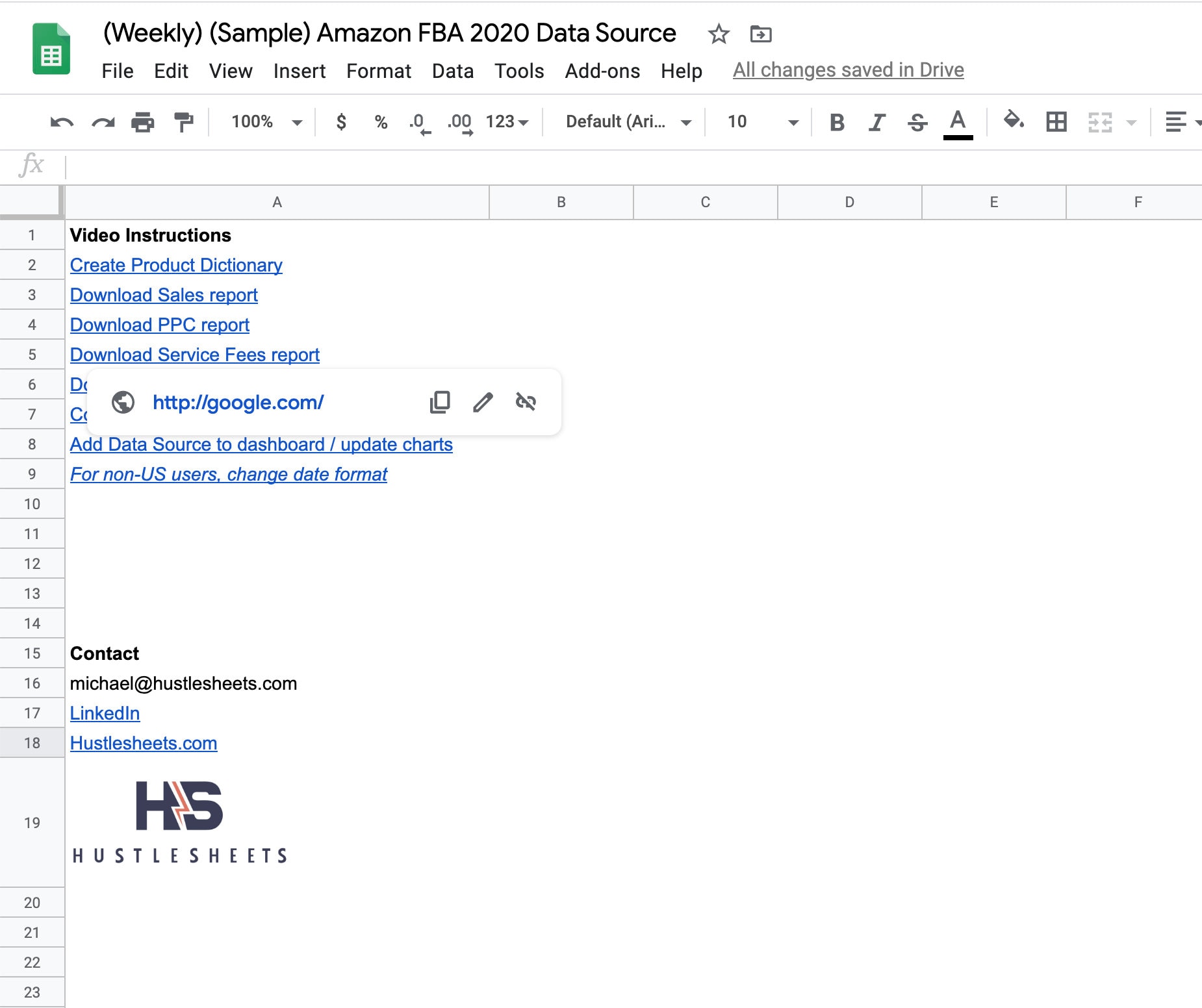The width and height of the screenshot is (1202, 1008).
Task: Click the move to folder icon
Action: 761,34
